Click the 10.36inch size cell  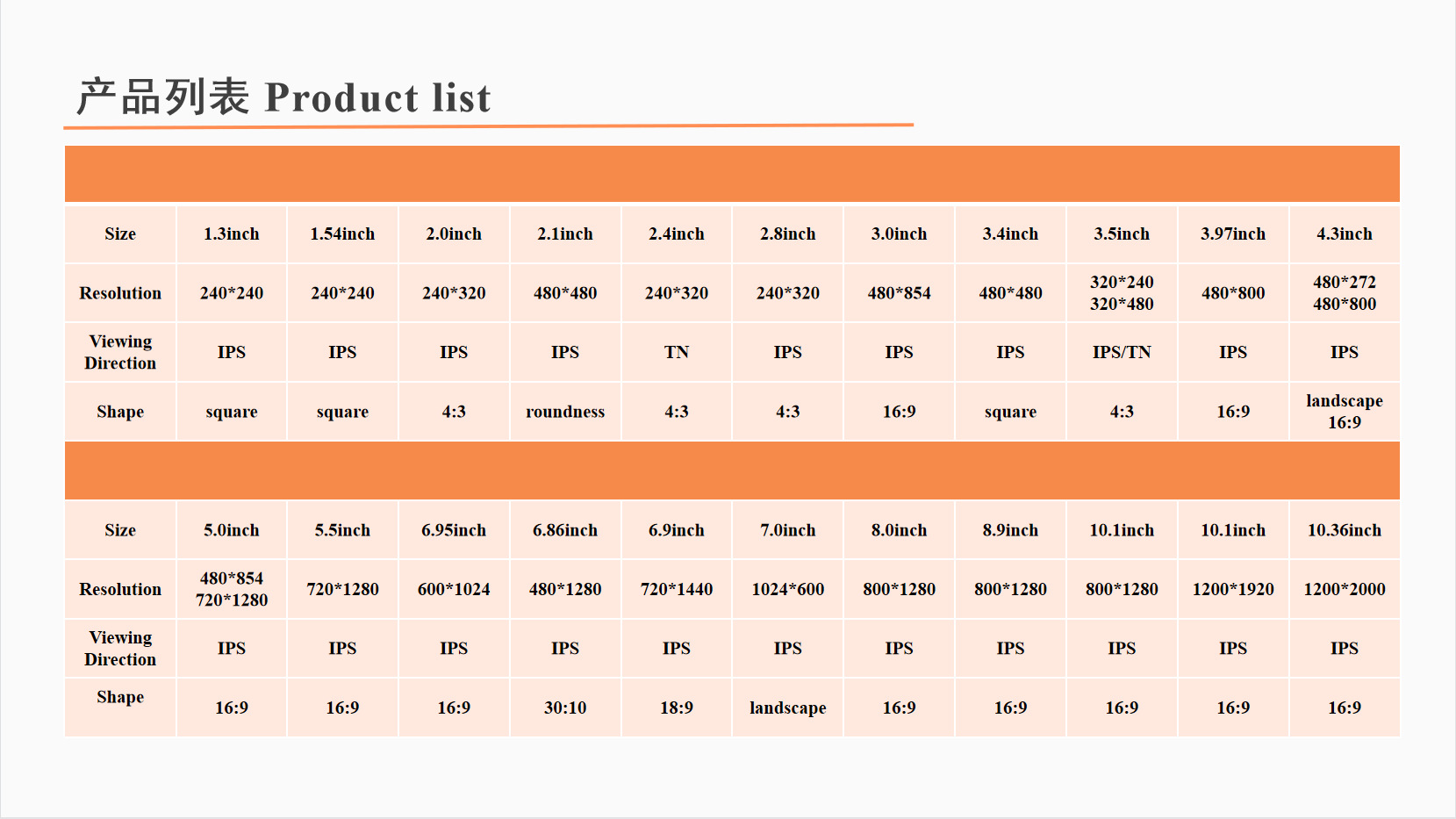tap(1345, 530)
